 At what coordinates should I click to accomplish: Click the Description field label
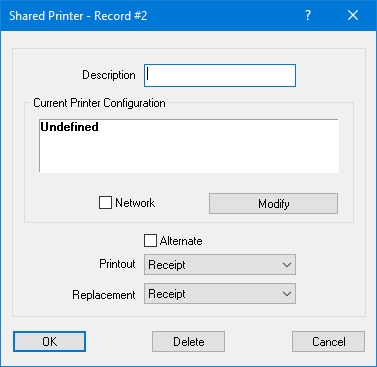click(x=109, y=75)
